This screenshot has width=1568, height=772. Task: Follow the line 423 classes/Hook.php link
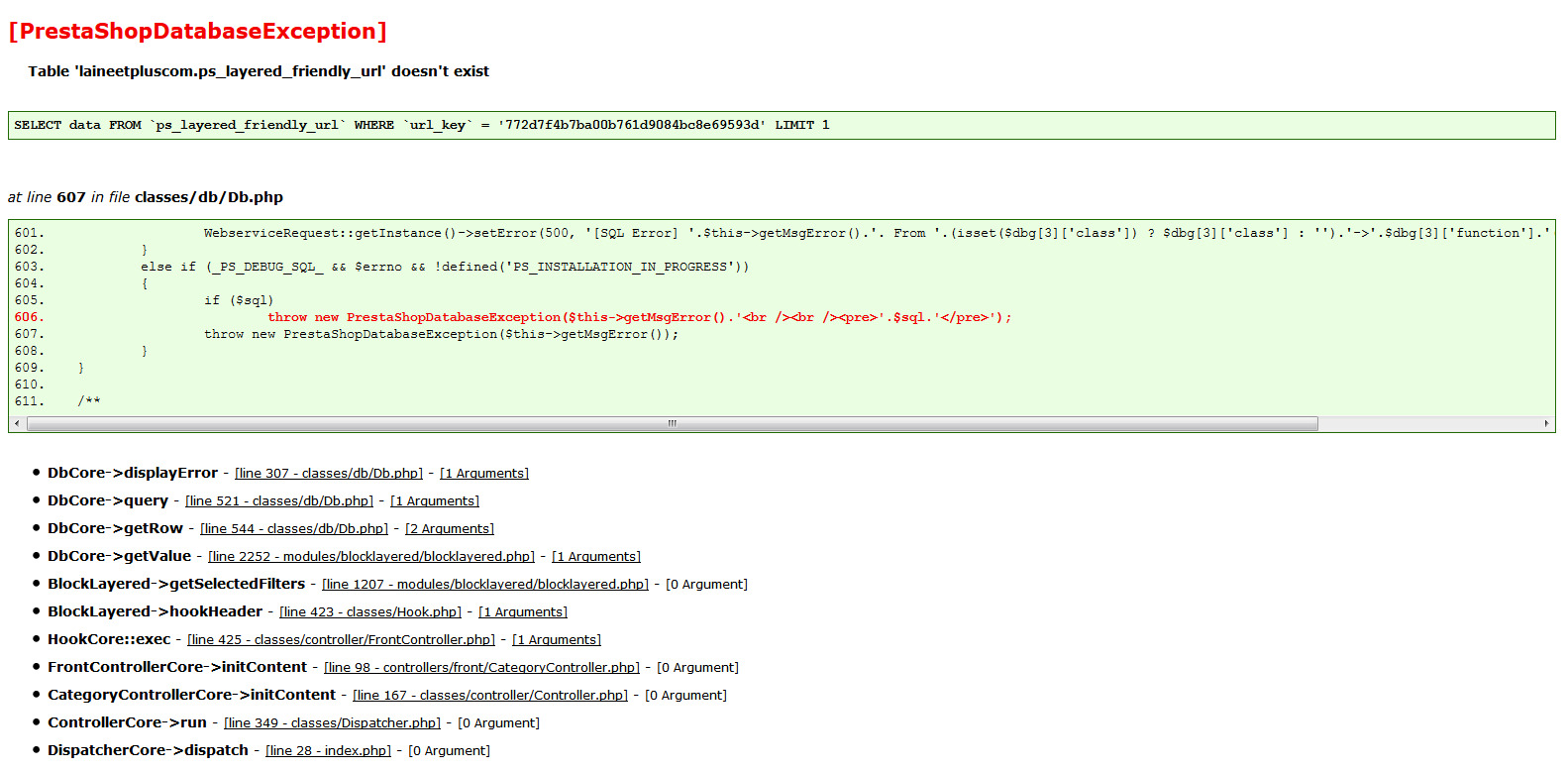click(370, 612)
